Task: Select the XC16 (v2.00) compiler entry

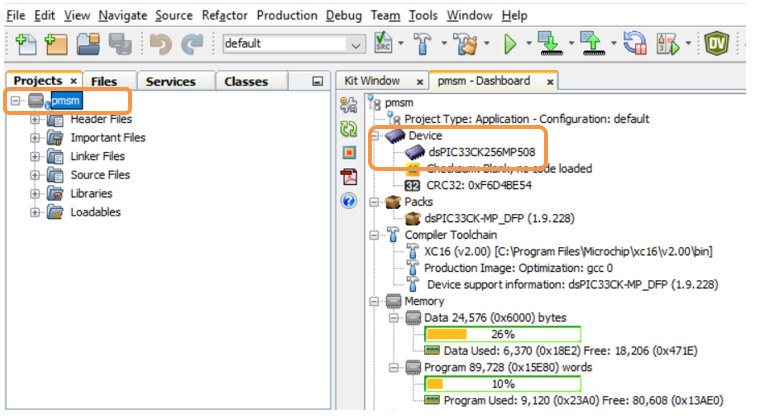Action: [x=568, y=252]
